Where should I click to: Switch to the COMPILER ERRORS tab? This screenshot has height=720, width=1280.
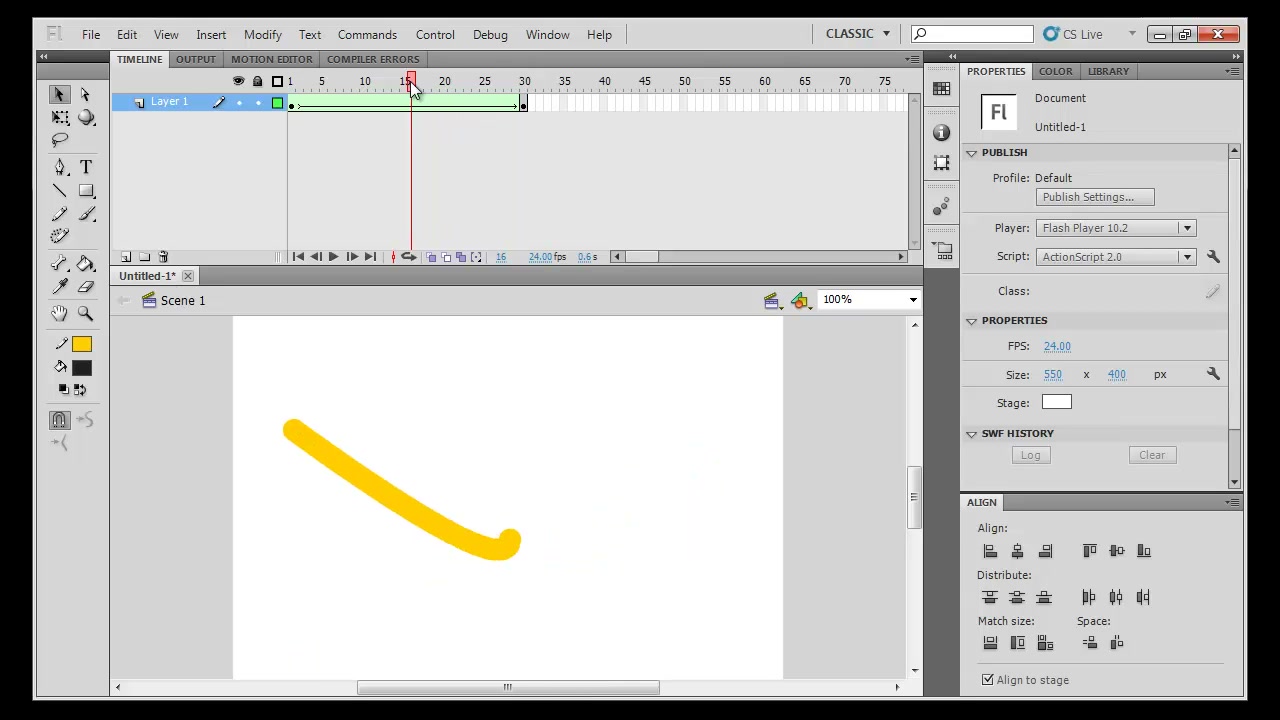click(x=373, y=59)
